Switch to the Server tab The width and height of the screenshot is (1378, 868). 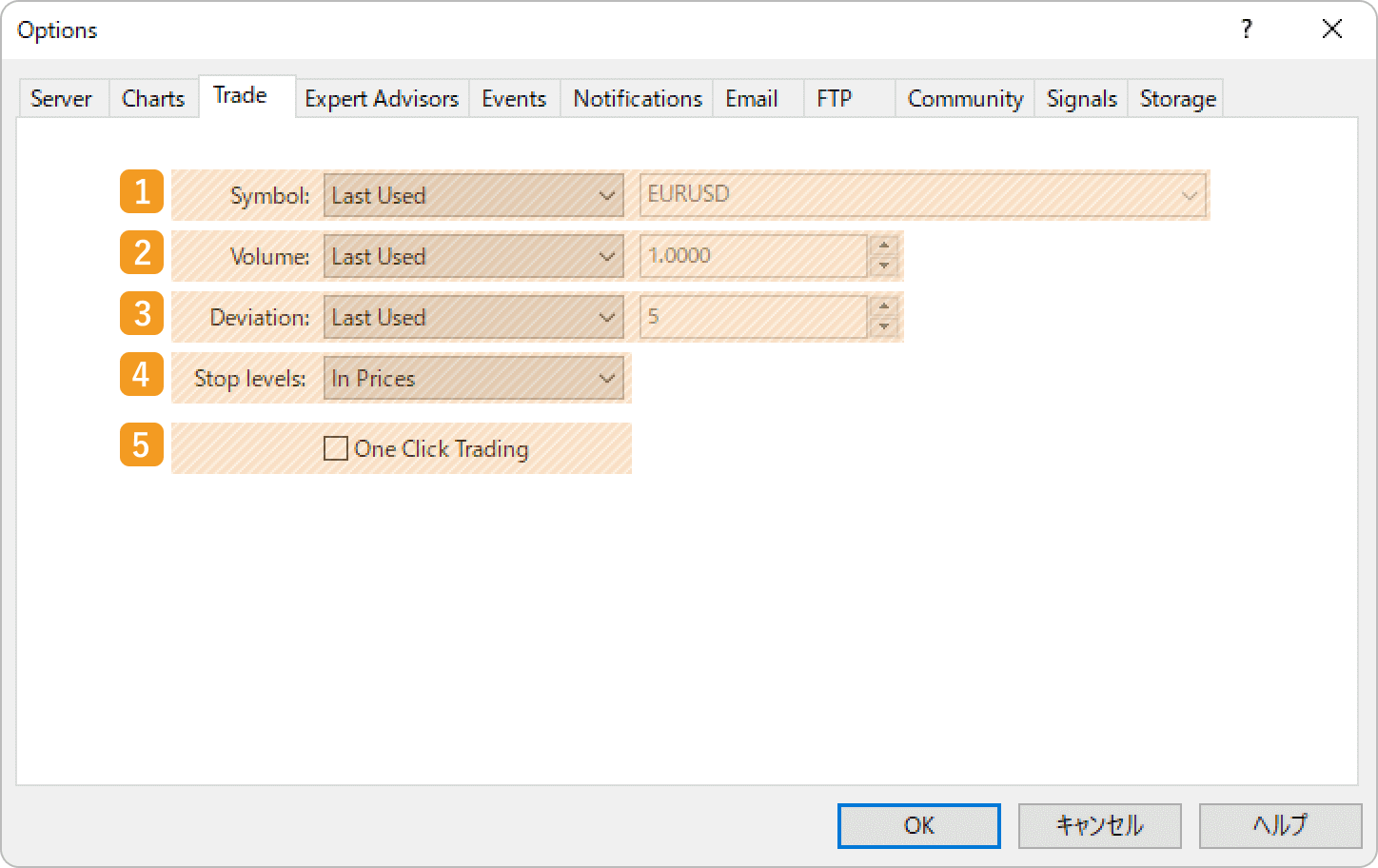[x=61, y=99]
